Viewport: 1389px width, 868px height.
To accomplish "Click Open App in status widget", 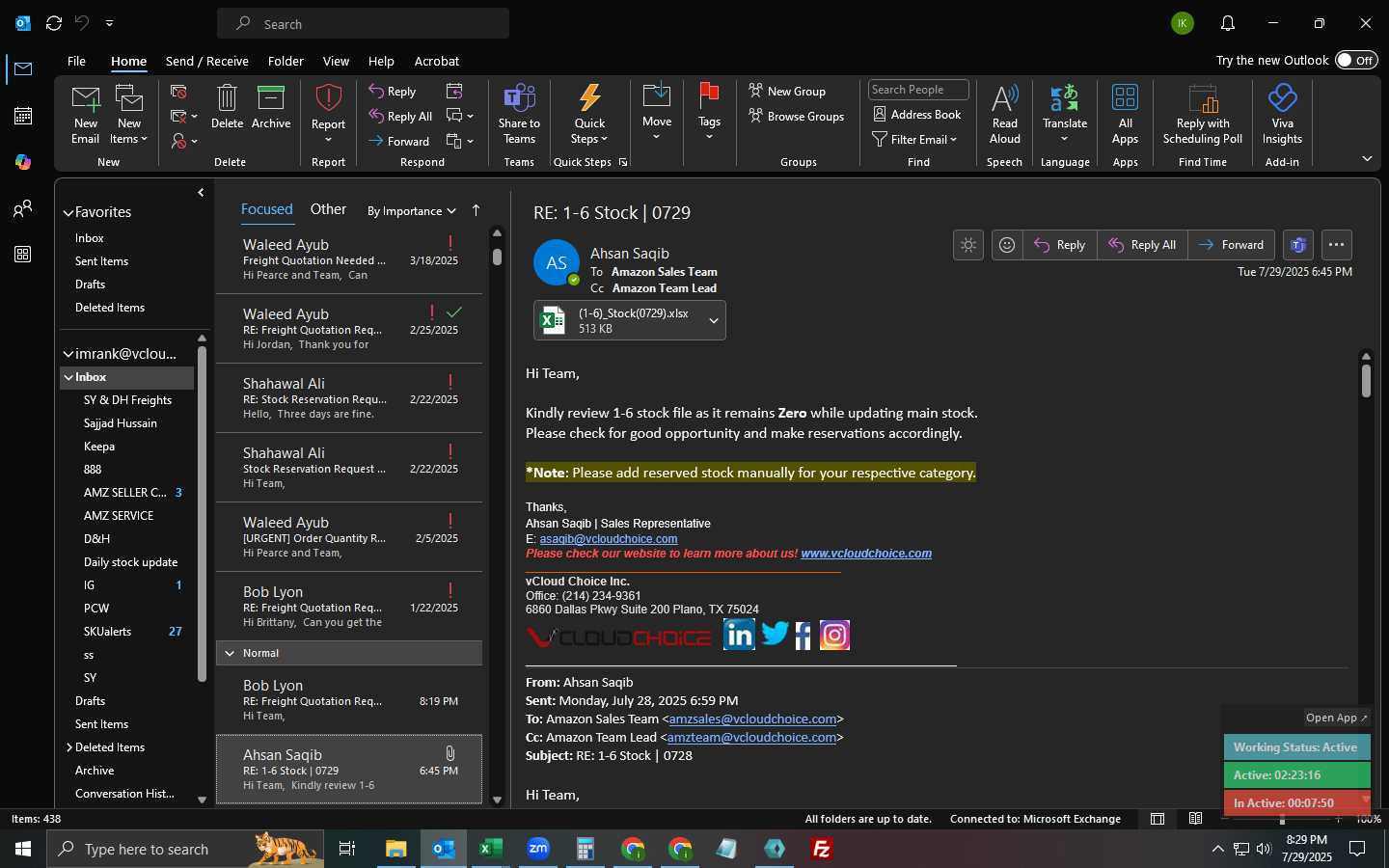I will pyautogui.click(x=1337, y=718).
